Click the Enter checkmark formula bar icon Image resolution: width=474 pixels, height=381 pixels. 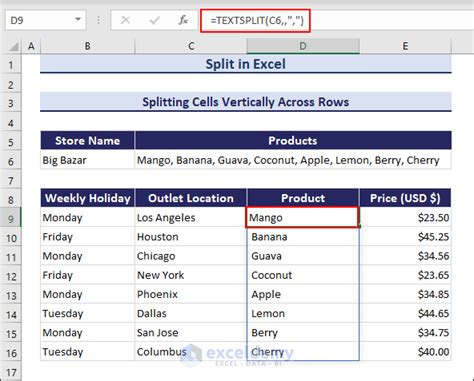coord(154,20)
